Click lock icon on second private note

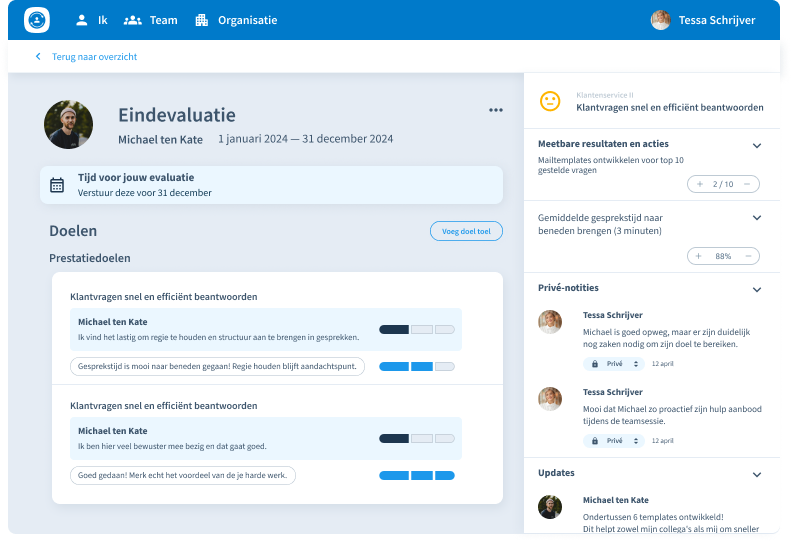click(595, 441)
